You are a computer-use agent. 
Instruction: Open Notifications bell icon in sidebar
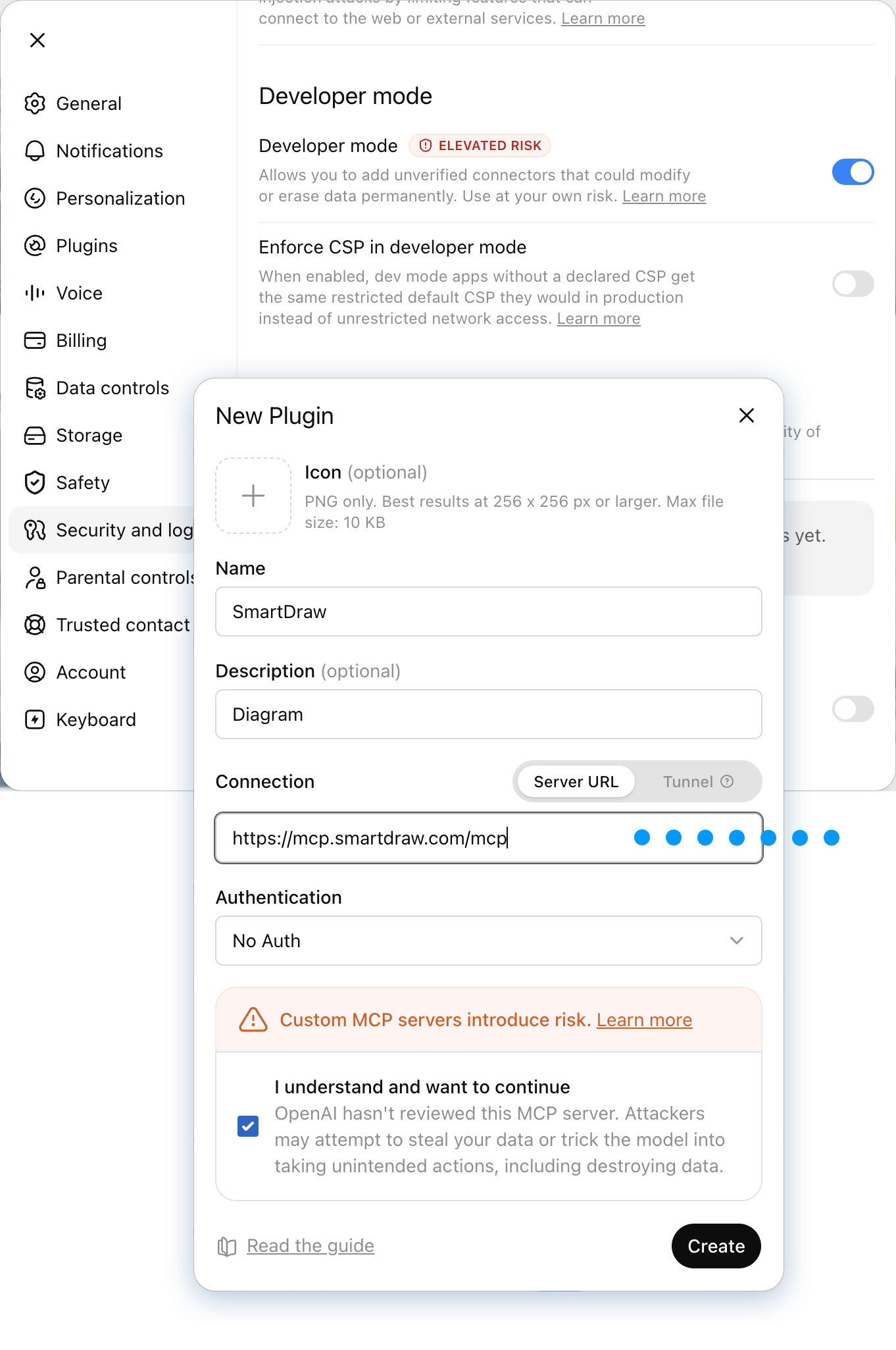[x=35, y=151]
